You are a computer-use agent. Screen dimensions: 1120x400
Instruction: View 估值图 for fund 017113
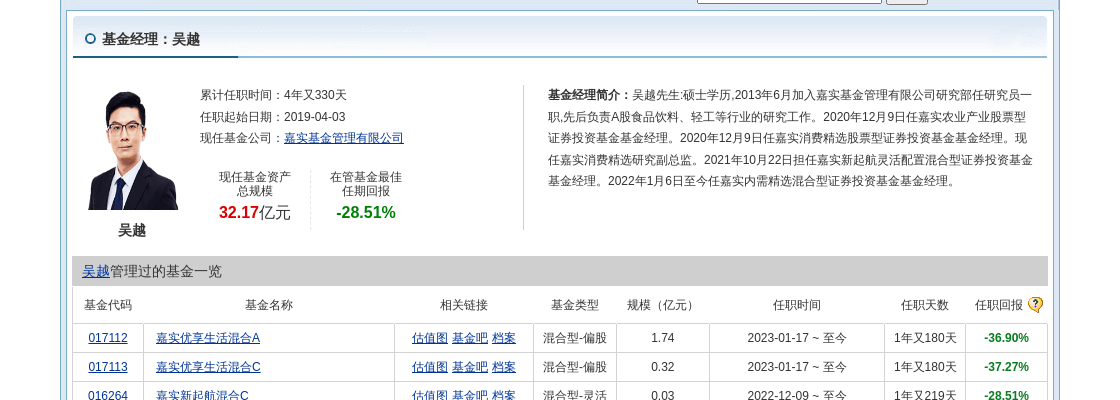pos(430,367)
